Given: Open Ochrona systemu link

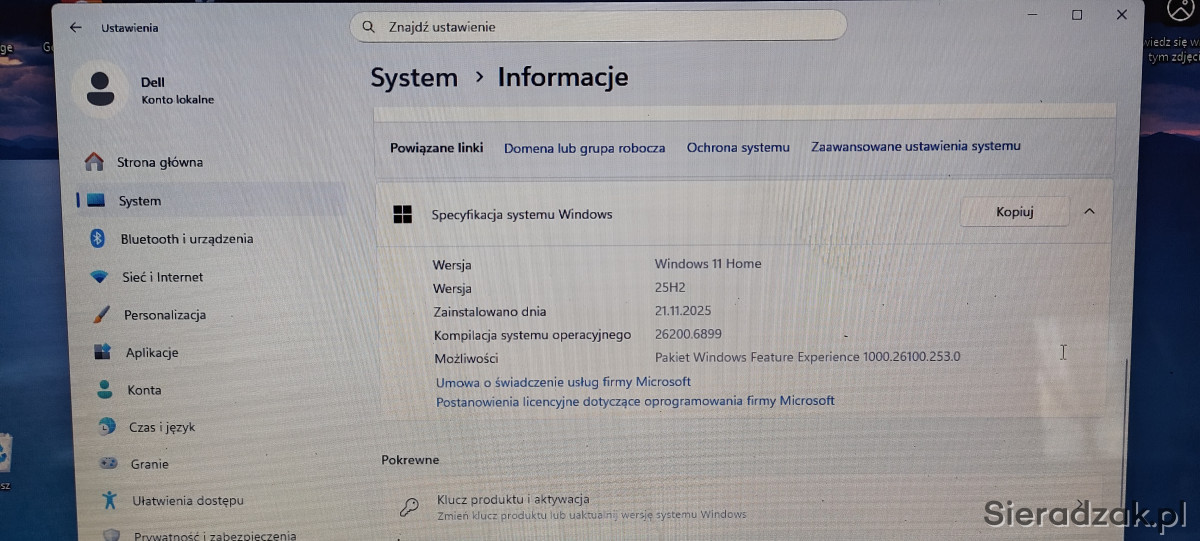Looking at the screenshot, I should pyautogui.click(x=738, y=148).
